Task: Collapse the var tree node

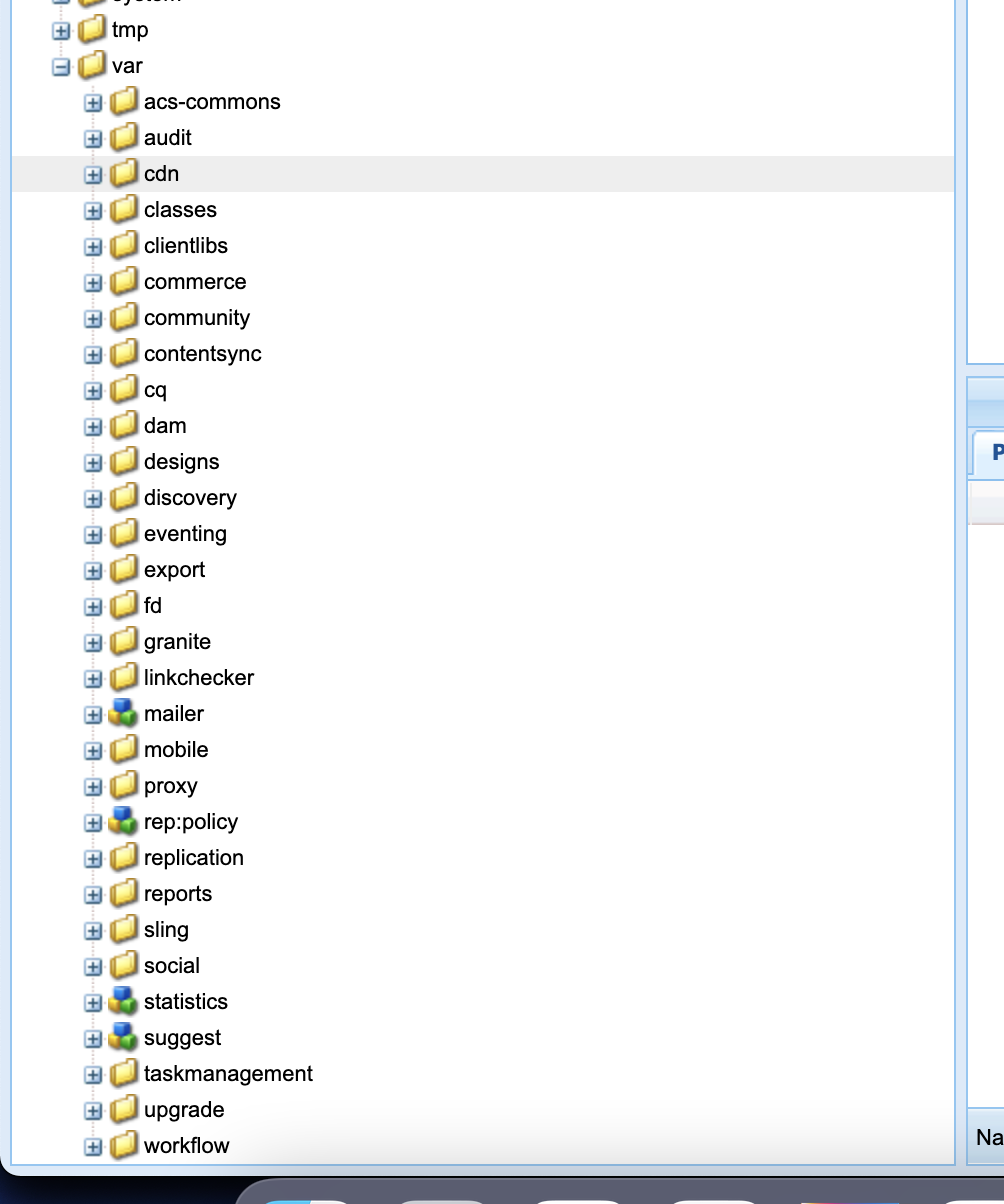Action: point(62,67)
